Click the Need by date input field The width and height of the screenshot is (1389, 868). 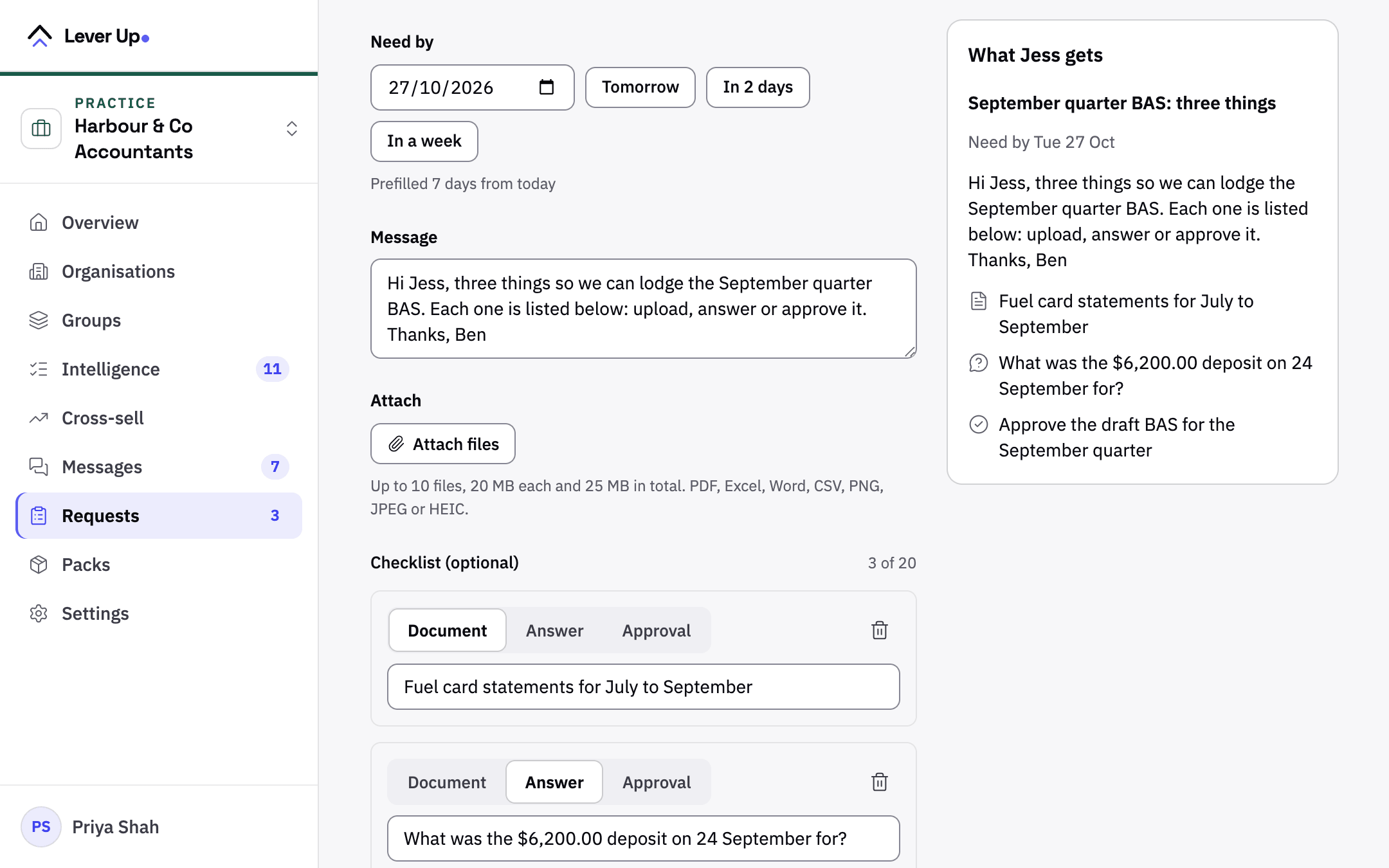(x=473, y=87)
